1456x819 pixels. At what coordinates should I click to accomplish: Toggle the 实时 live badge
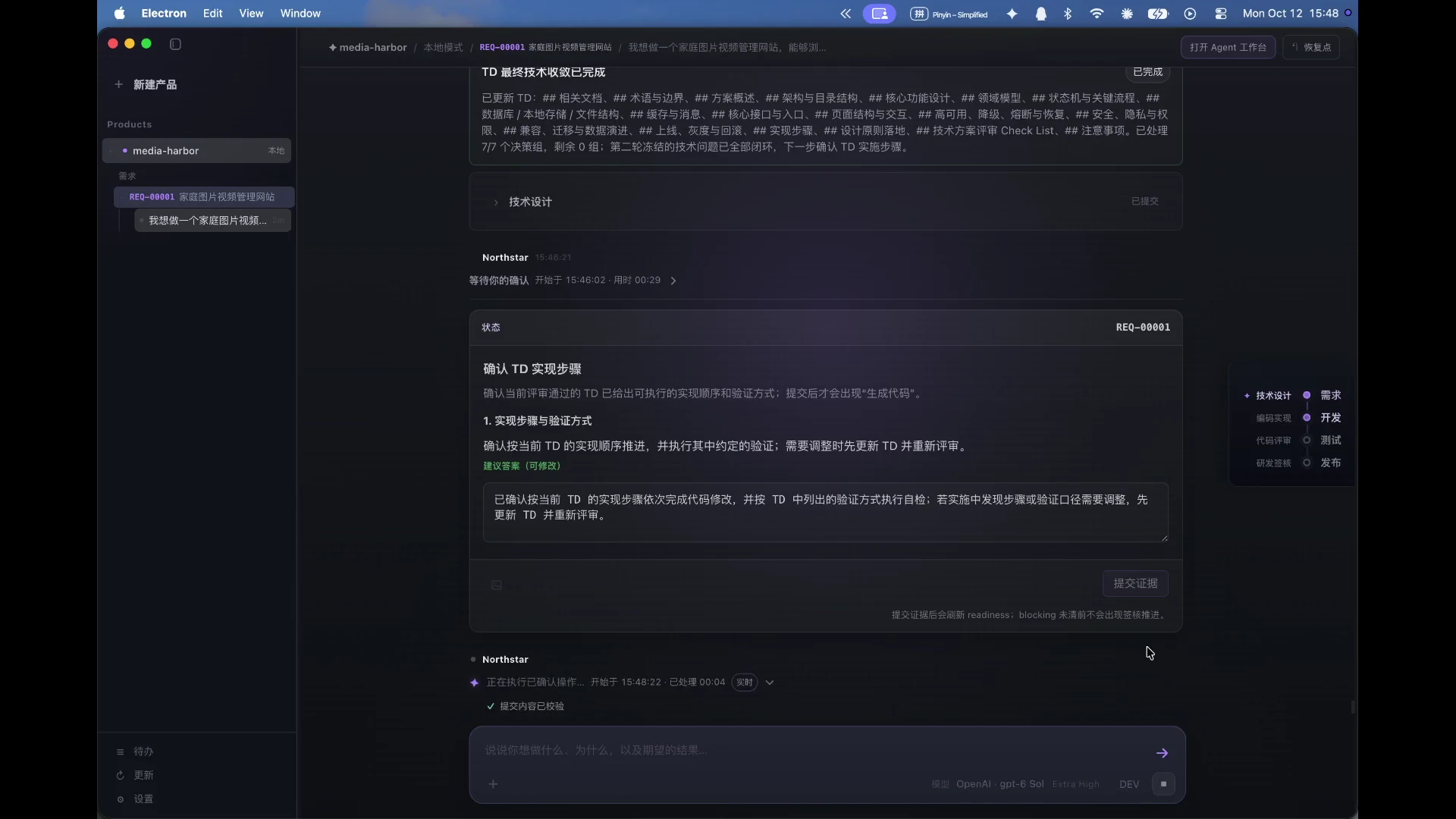point(745,682)
